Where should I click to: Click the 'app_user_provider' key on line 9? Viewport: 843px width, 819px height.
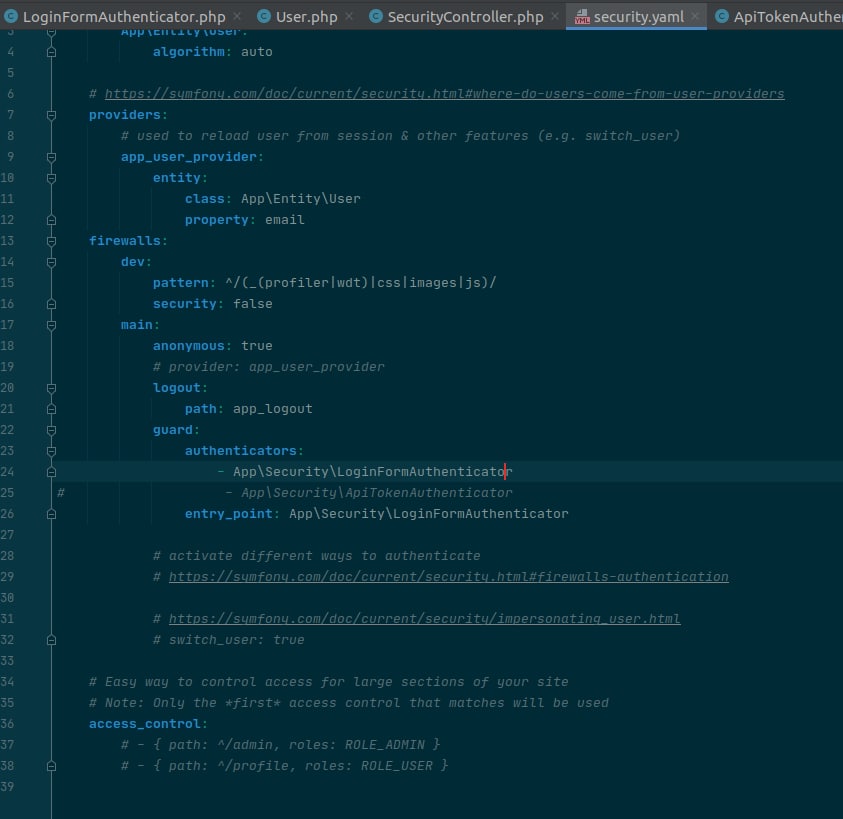(188, 156)
